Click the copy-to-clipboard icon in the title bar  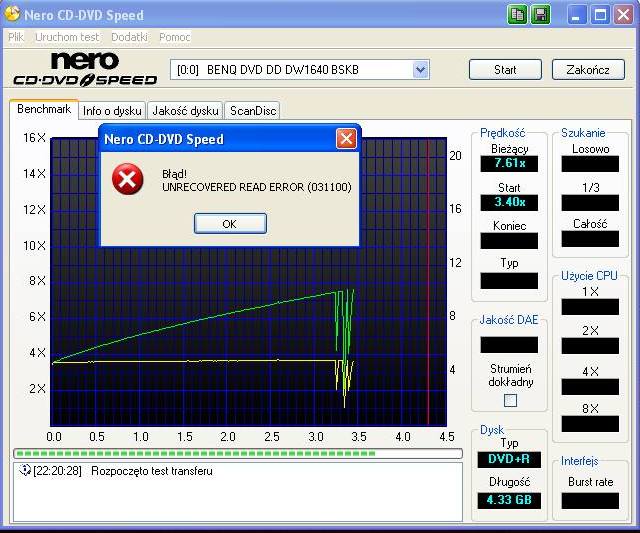[x=517, y=15]
